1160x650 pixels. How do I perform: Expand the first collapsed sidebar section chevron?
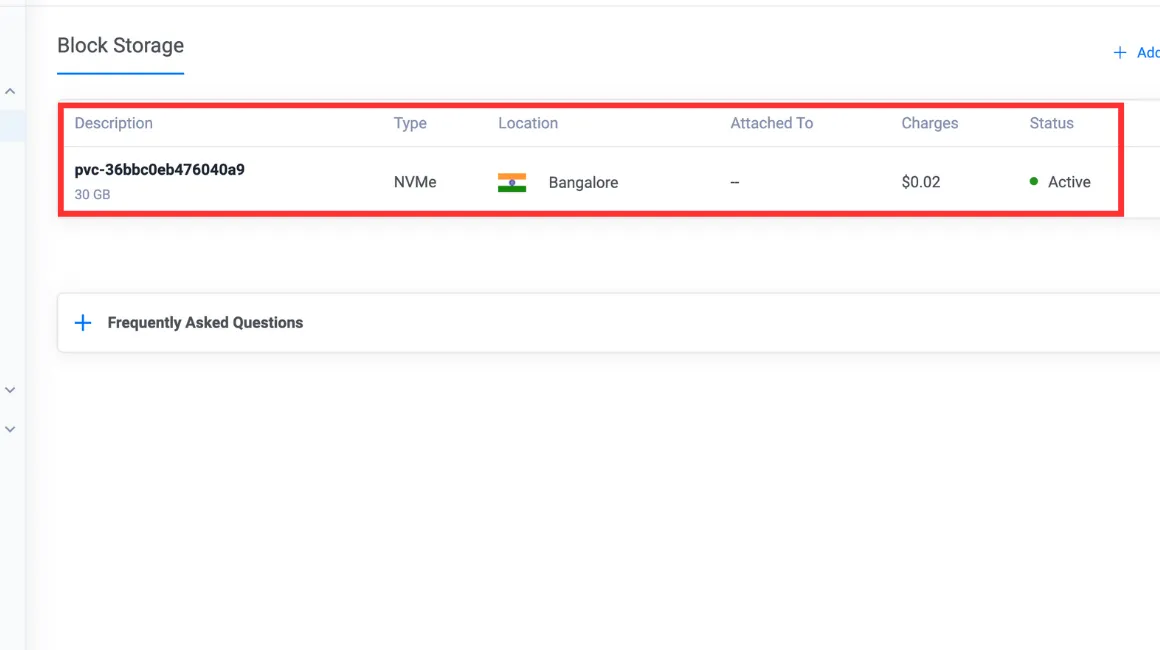pyautogui.click(x=10, y=390)
